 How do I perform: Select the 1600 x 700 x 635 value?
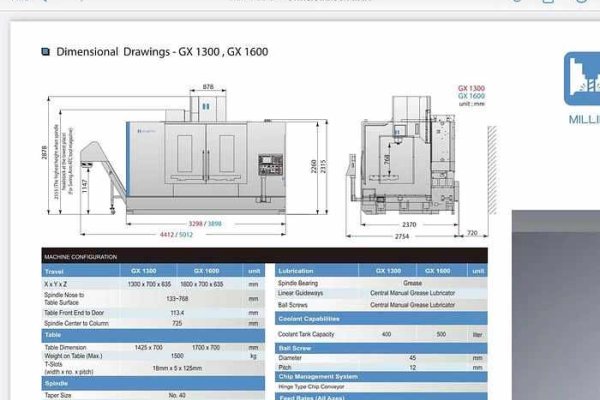(202, 284)
